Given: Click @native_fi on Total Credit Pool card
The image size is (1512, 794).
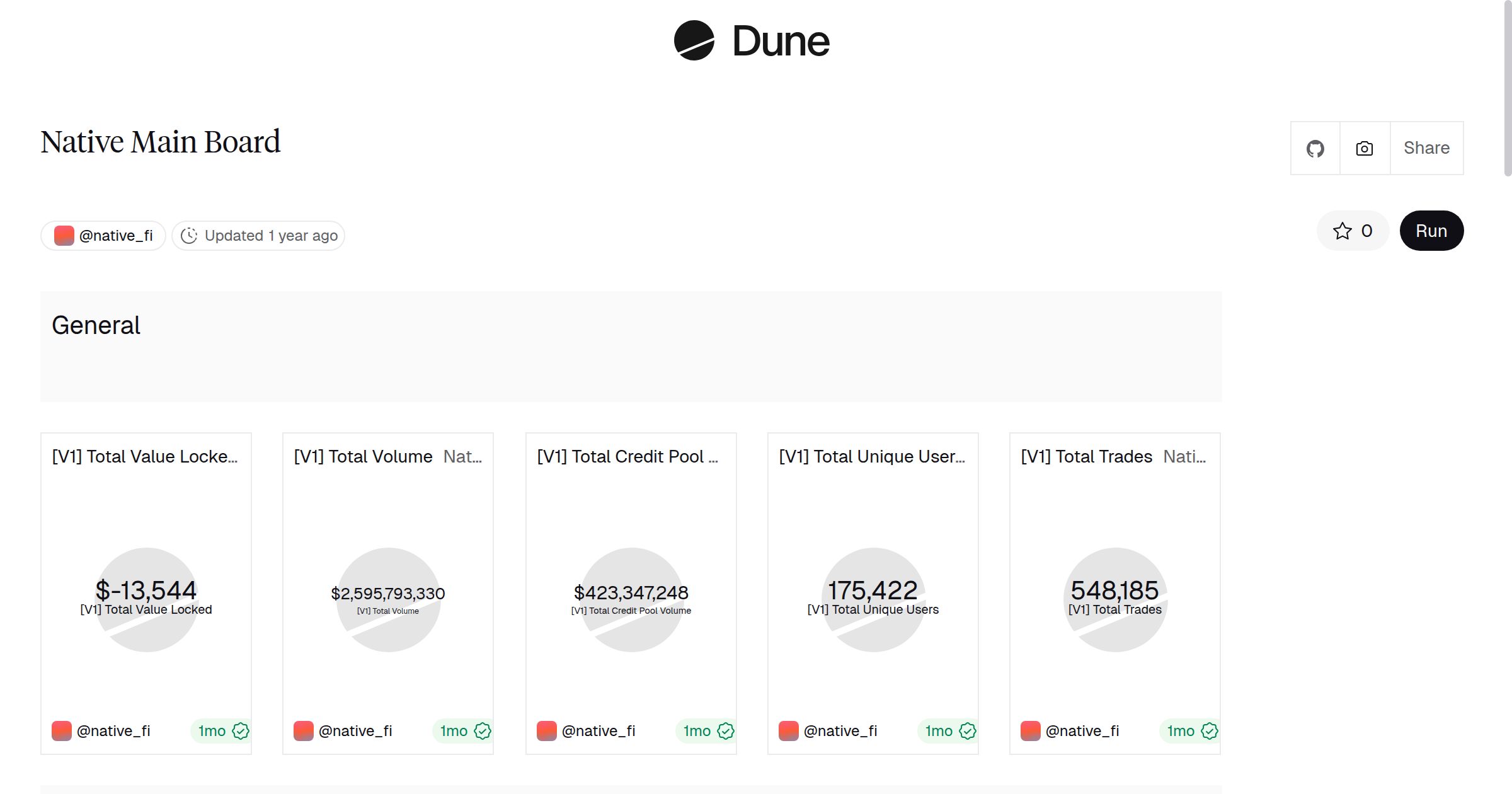Looking at the screenshot, I should (x=598, y=731).
